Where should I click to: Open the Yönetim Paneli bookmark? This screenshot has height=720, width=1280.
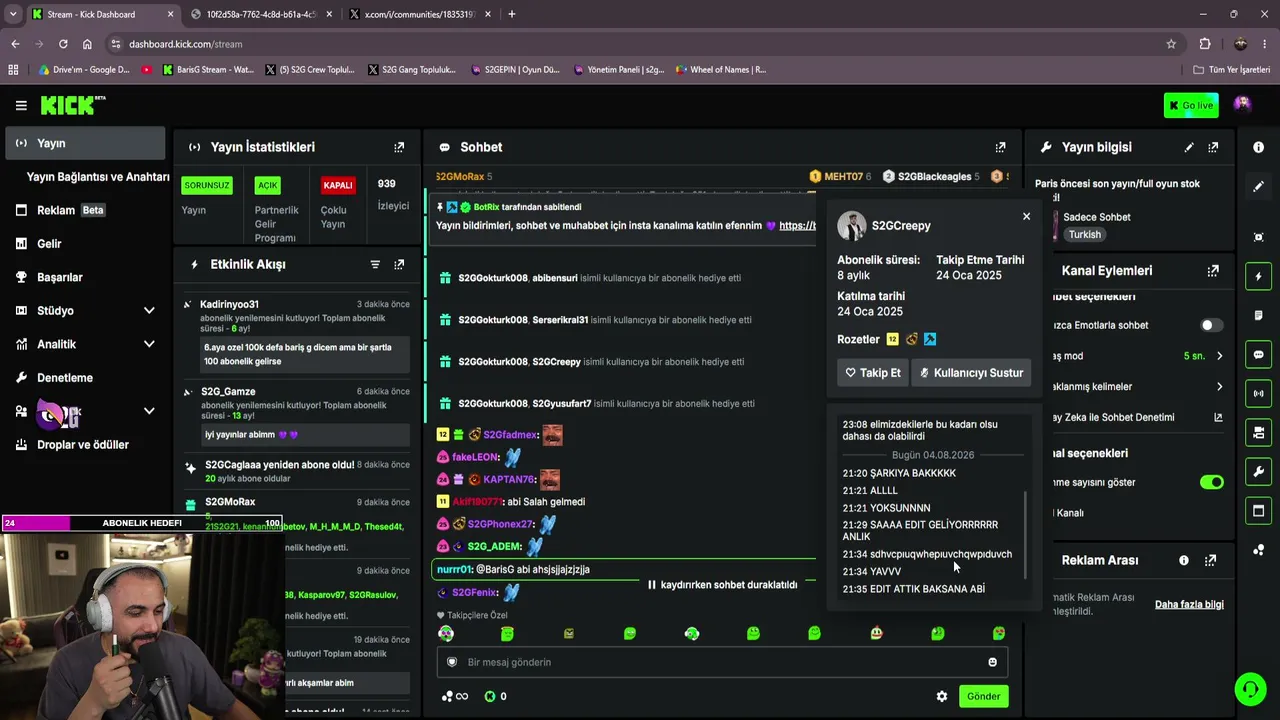click(618, 70)
